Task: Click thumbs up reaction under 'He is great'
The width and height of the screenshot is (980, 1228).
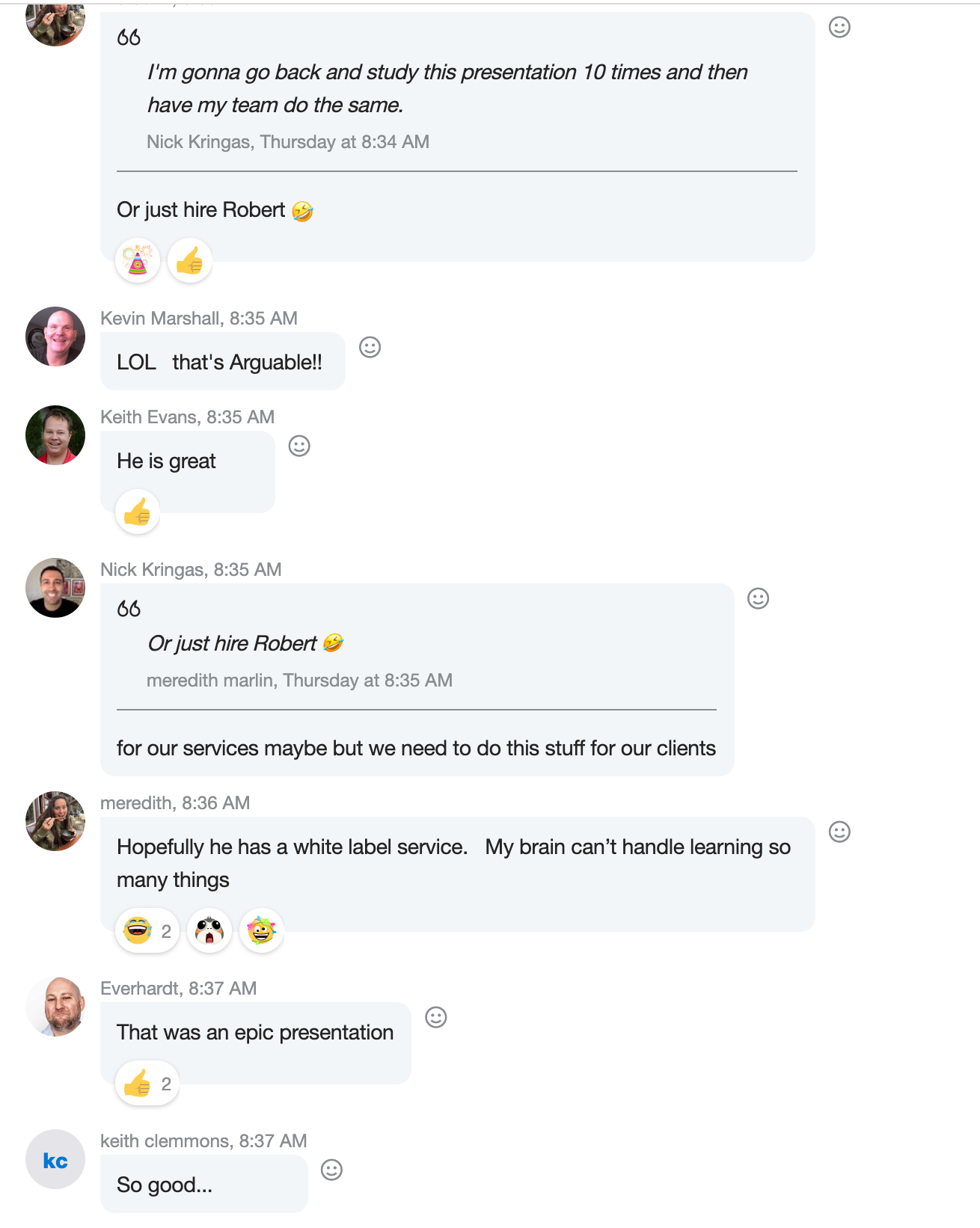Action: coord(138,512)
